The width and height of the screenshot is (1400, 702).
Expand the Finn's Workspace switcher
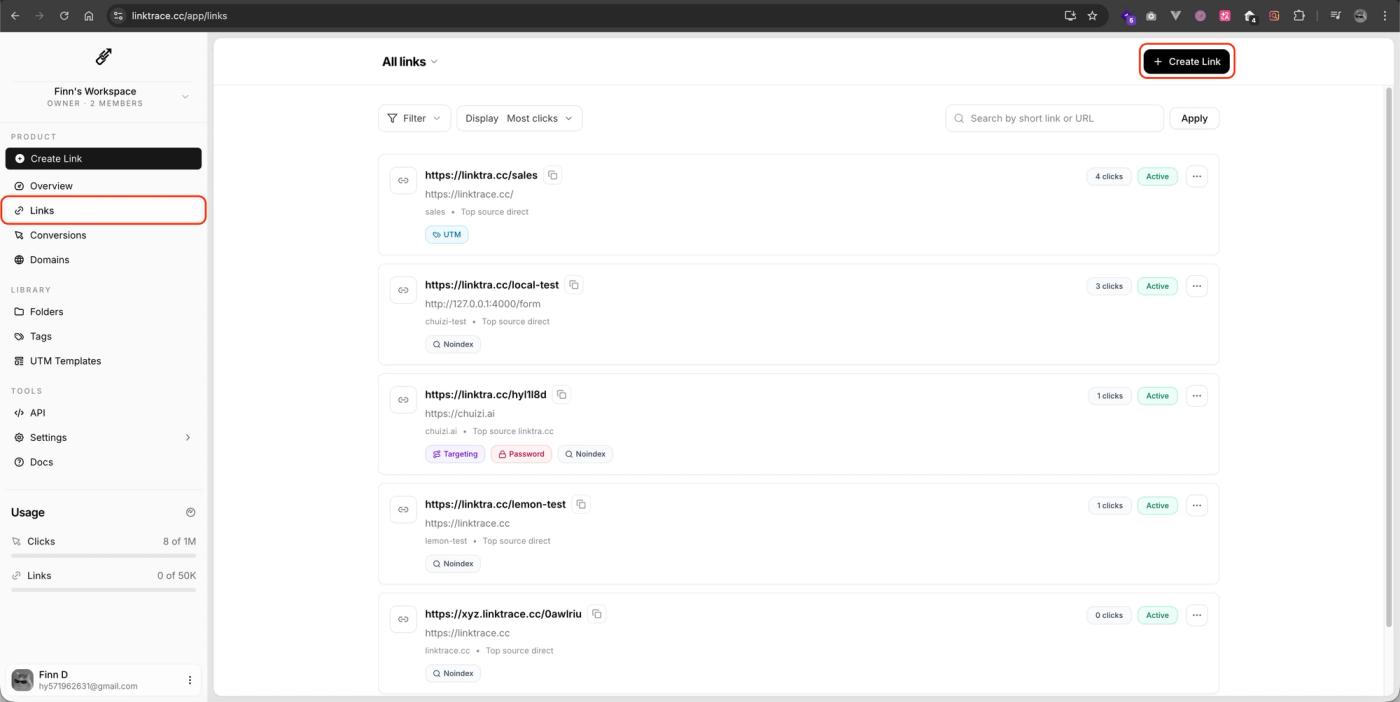click(185, 97)
